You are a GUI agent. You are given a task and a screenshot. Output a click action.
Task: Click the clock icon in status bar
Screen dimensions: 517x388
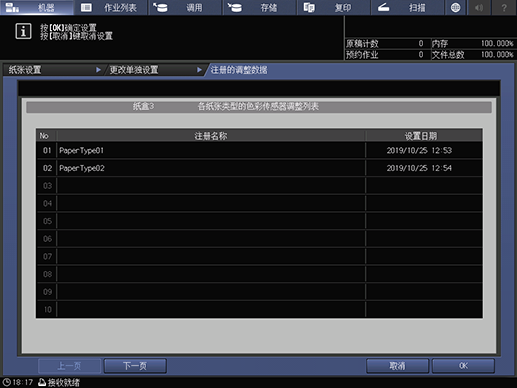[6, 382]
